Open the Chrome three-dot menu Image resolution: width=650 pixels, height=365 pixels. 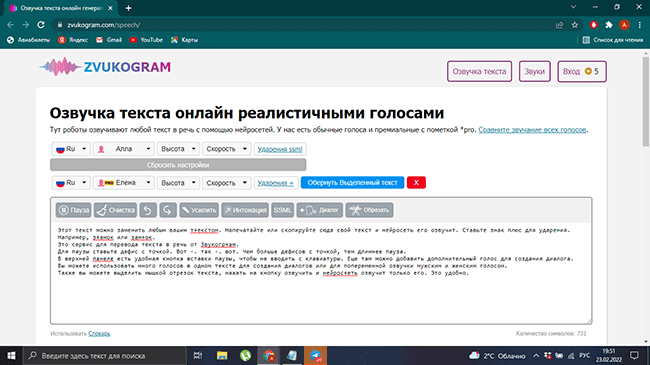[640, 25]
